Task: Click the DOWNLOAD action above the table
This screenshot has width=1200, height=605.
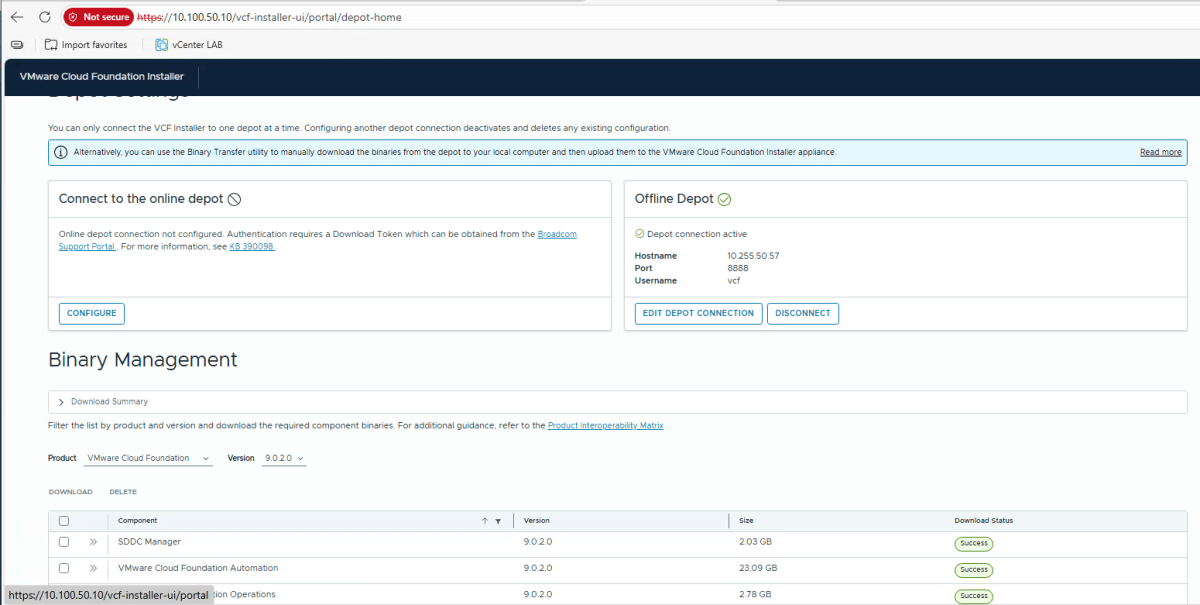Action: (70, 492)
